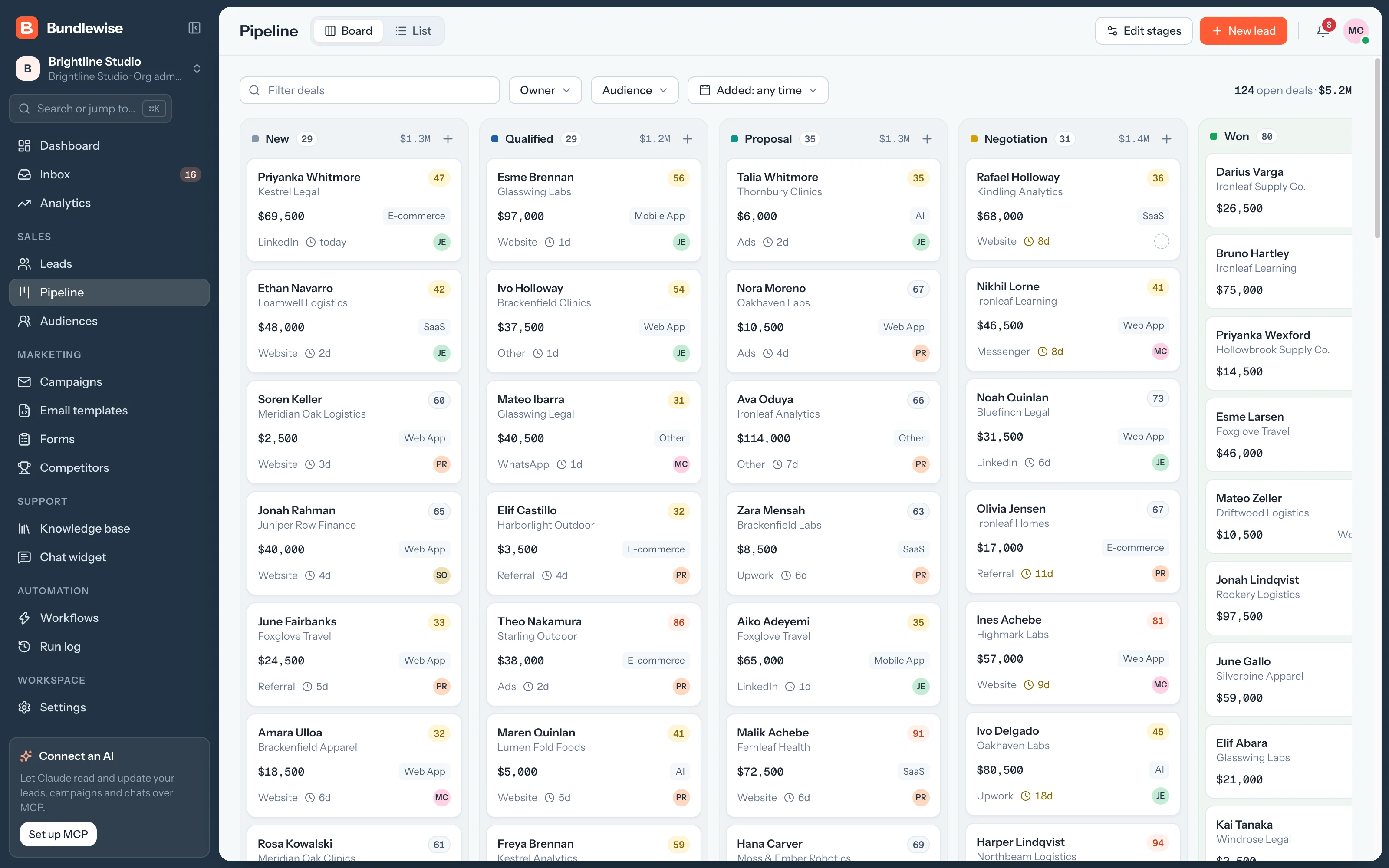Screen dimensions: 1389x868
Task: Click the New lead button
Action: [1243, 31]
